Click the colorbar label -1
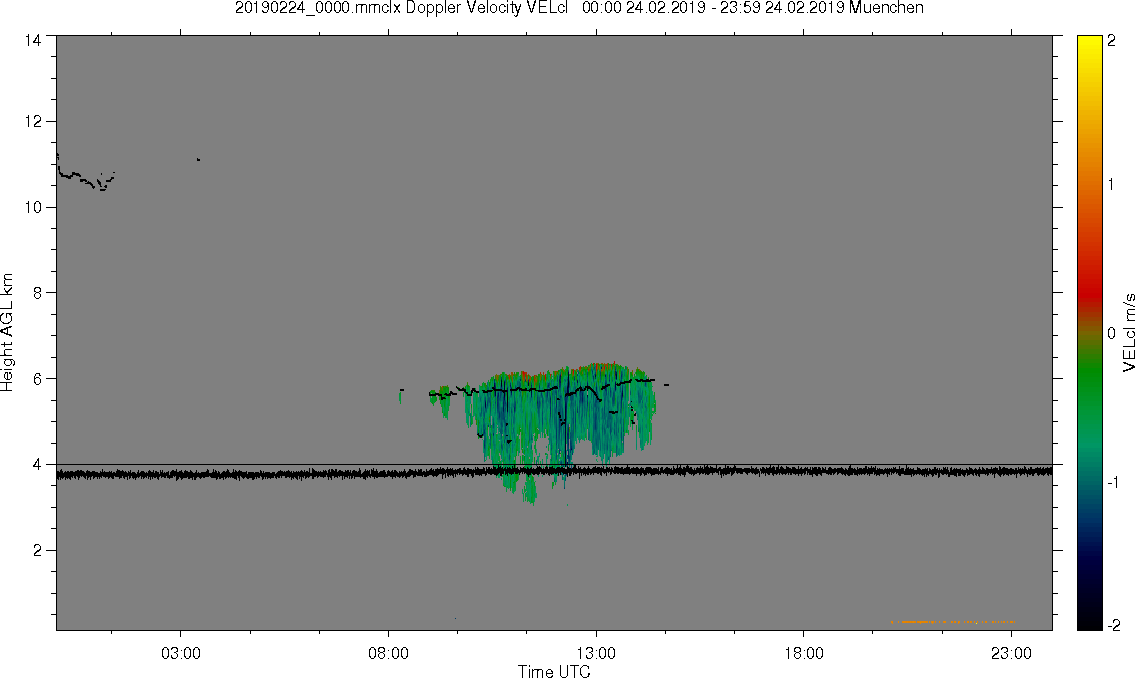The width and height of the screenshot is (1135, 678). tap(1113, 482)
